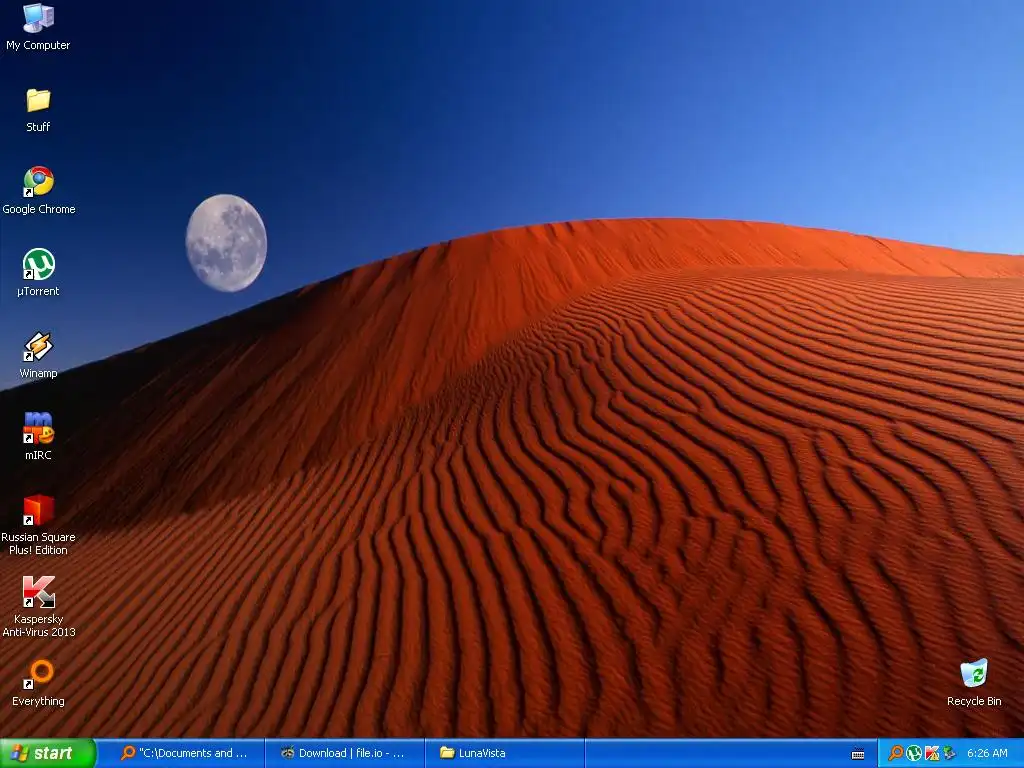Select the mIRC desktop shortcut
1024x768 pixels.
[x=38, y=437]
